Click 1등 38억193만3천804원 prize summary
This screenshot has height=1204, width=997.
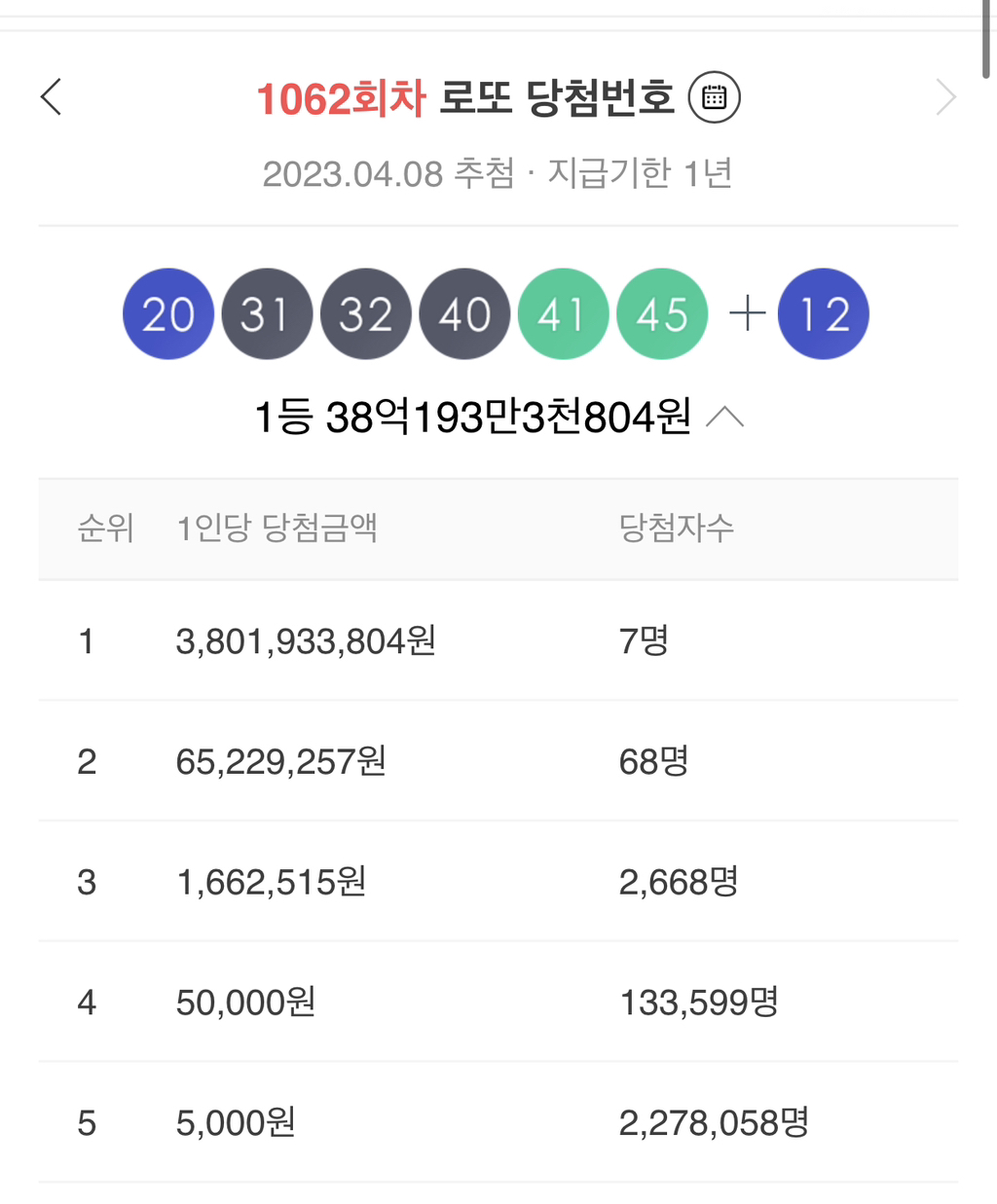(x=472, y=418)
